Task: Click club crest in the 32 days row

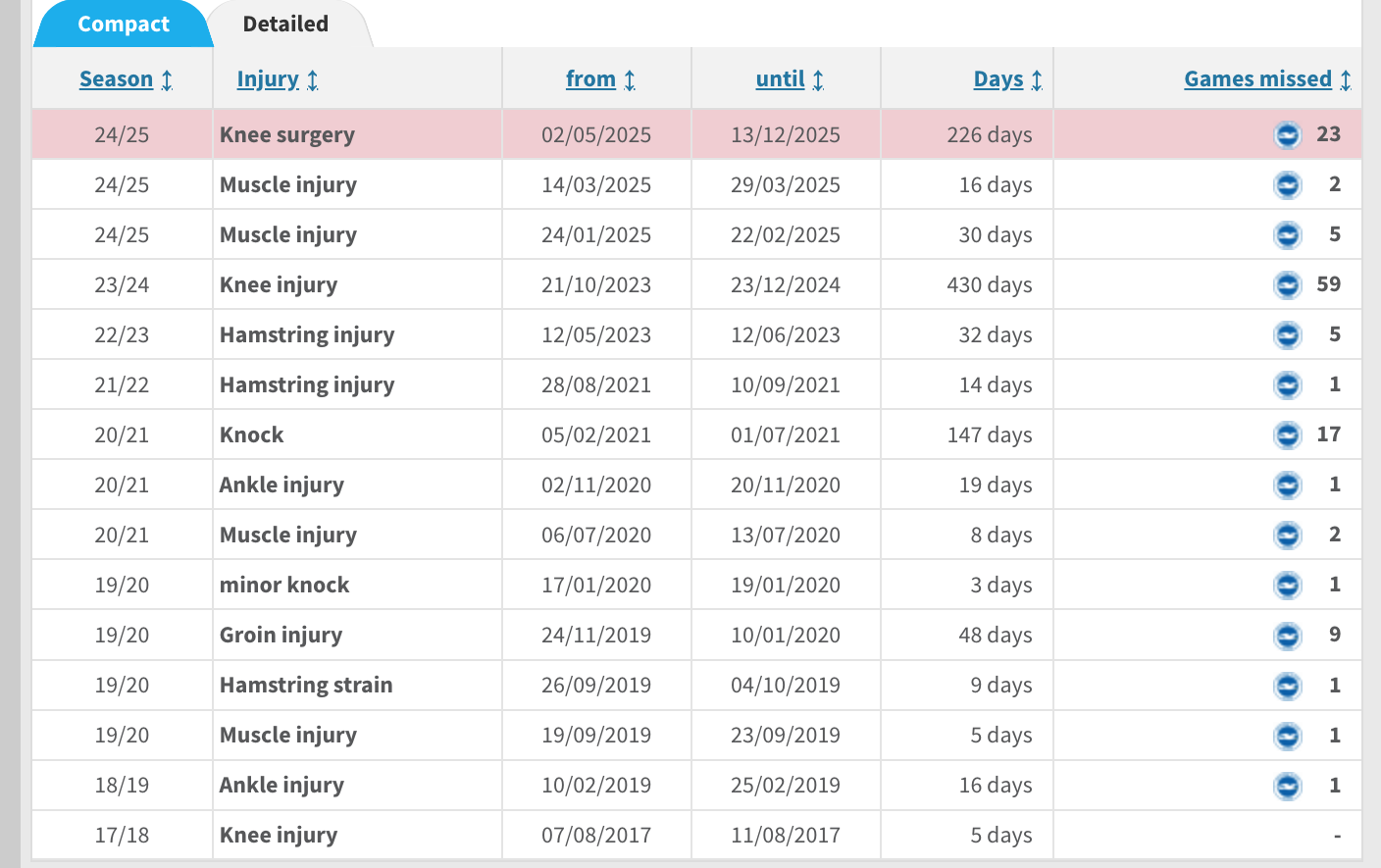Action: pyautogui.click(x=1287, y=334)
